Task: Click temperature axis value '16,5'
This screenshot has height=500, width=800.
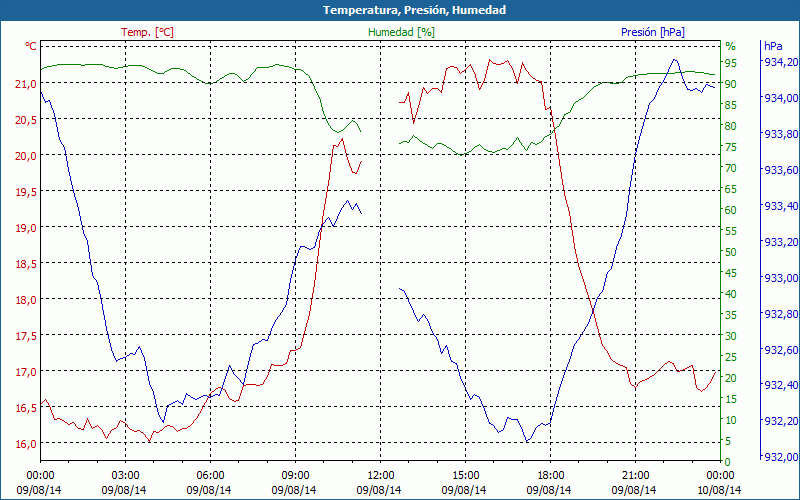Action: [x=26, y=407]
